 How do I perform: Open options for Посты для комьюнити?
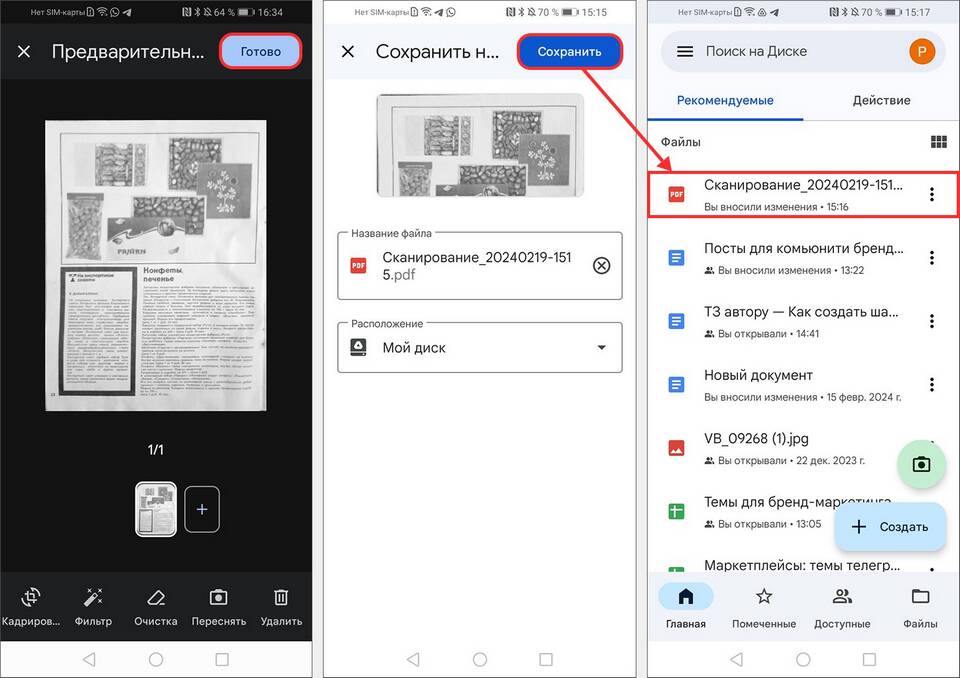pos(931,258)
